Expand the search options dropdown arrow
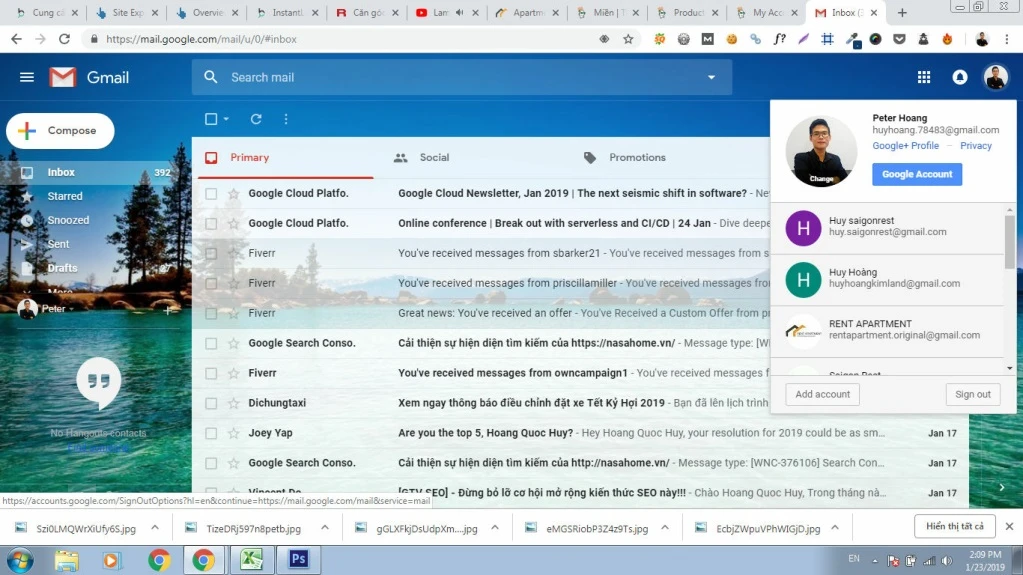Viewport: 1023px width, 575px height. (x=712, y=77)
